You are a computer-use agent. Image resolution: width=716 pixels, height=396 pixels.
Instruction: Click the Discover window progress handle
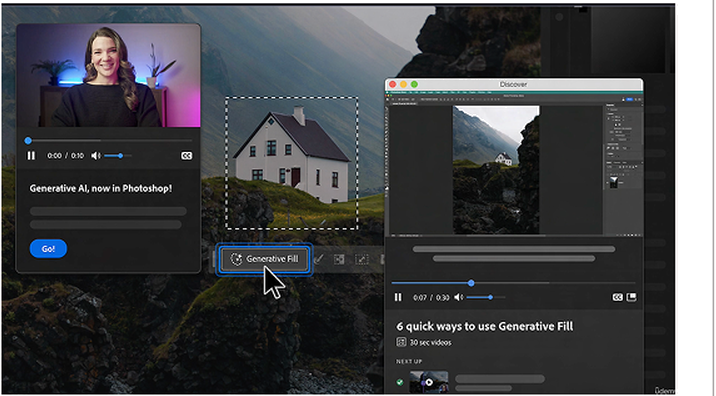point(471,283)
